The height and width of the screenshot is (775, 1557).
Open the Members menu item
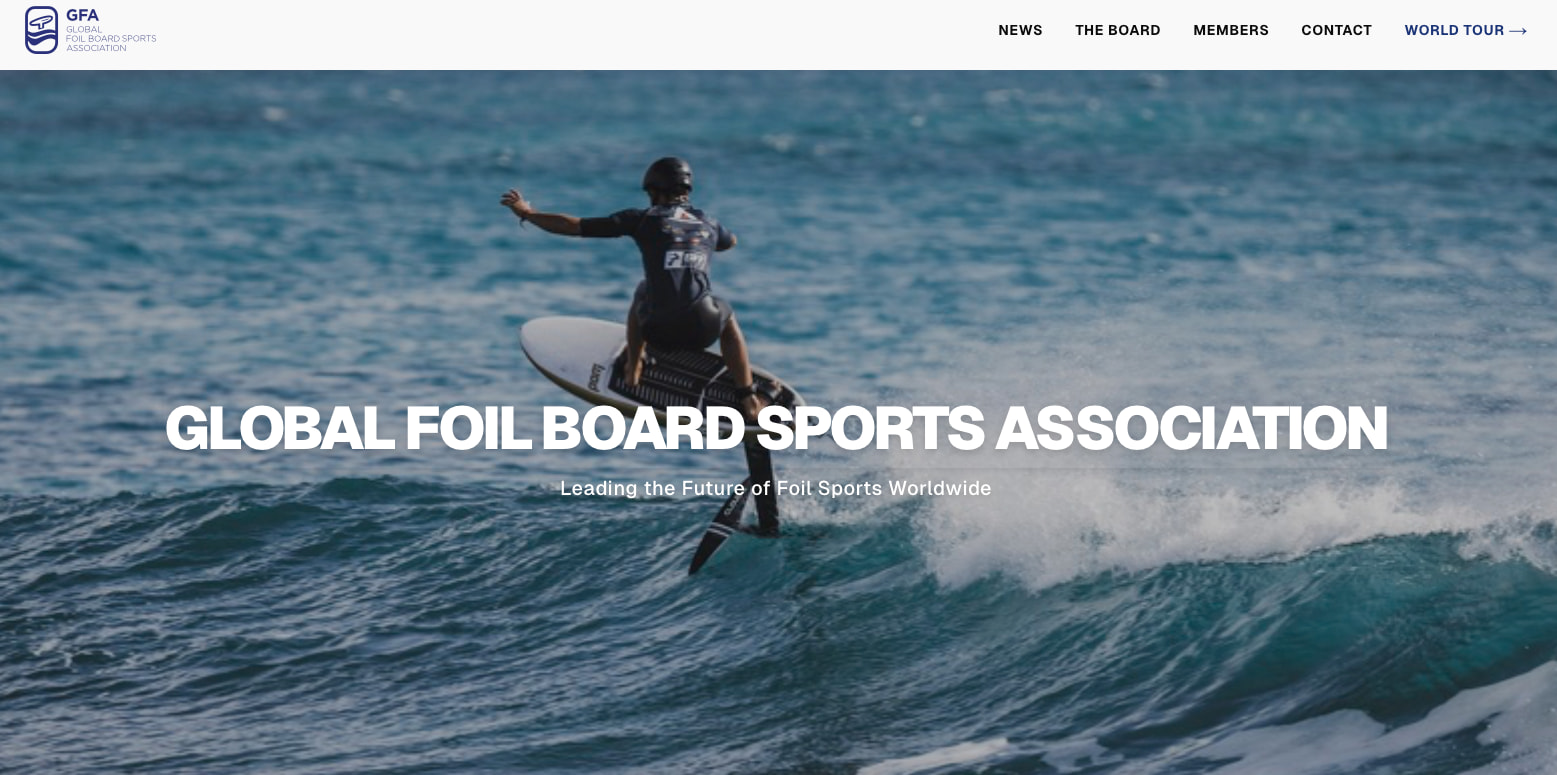point(1231,30)
